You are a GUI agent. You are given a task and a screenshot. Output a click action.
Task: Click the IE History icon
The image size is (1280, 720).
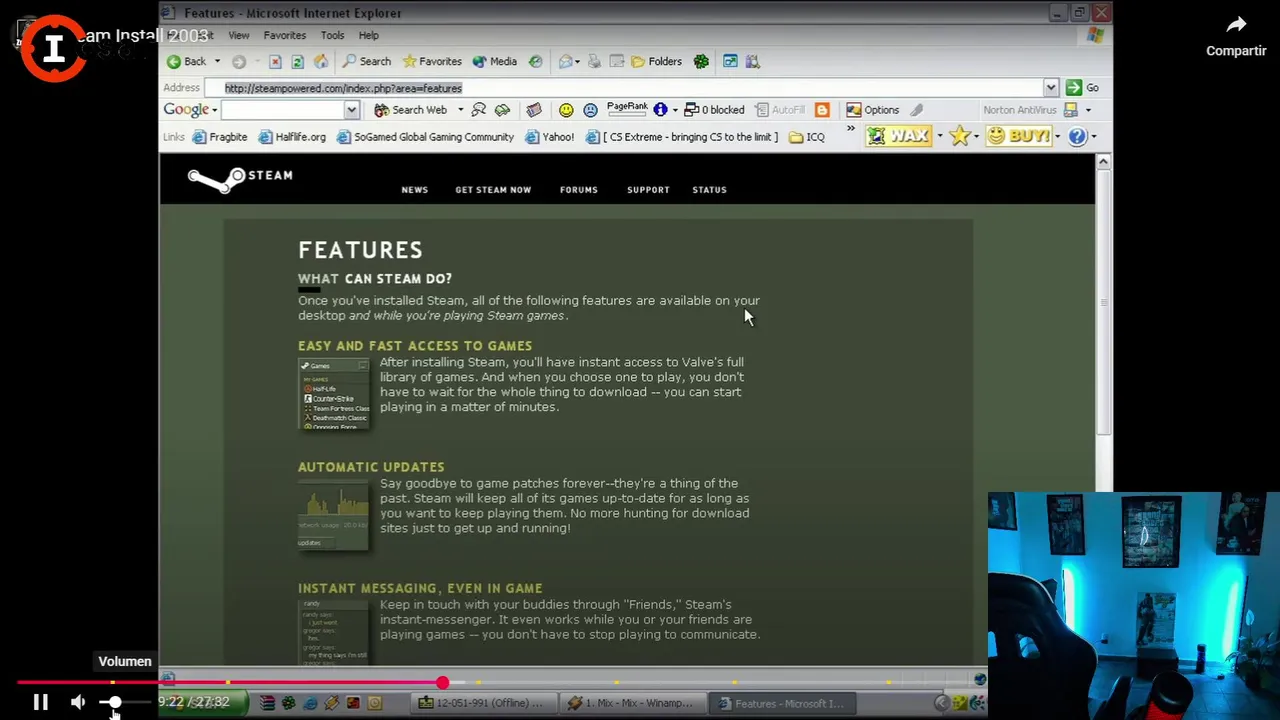click(x=535, y=62)
